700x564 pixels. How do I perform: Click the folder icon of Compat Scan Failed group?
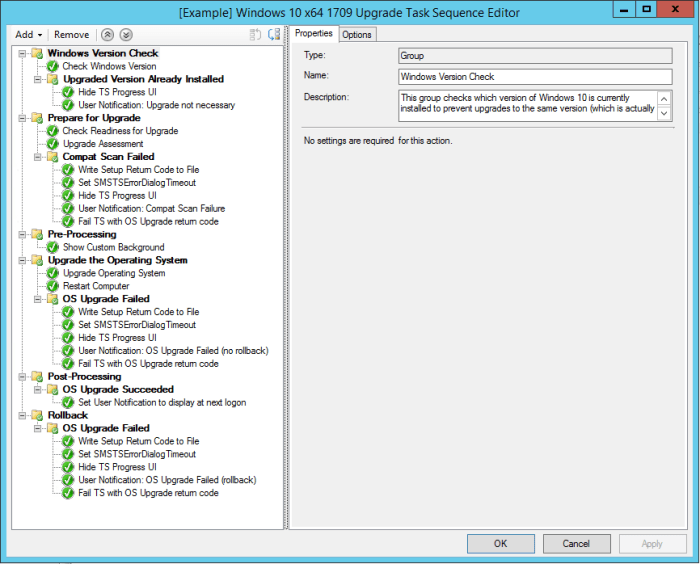tap(53, 157)
